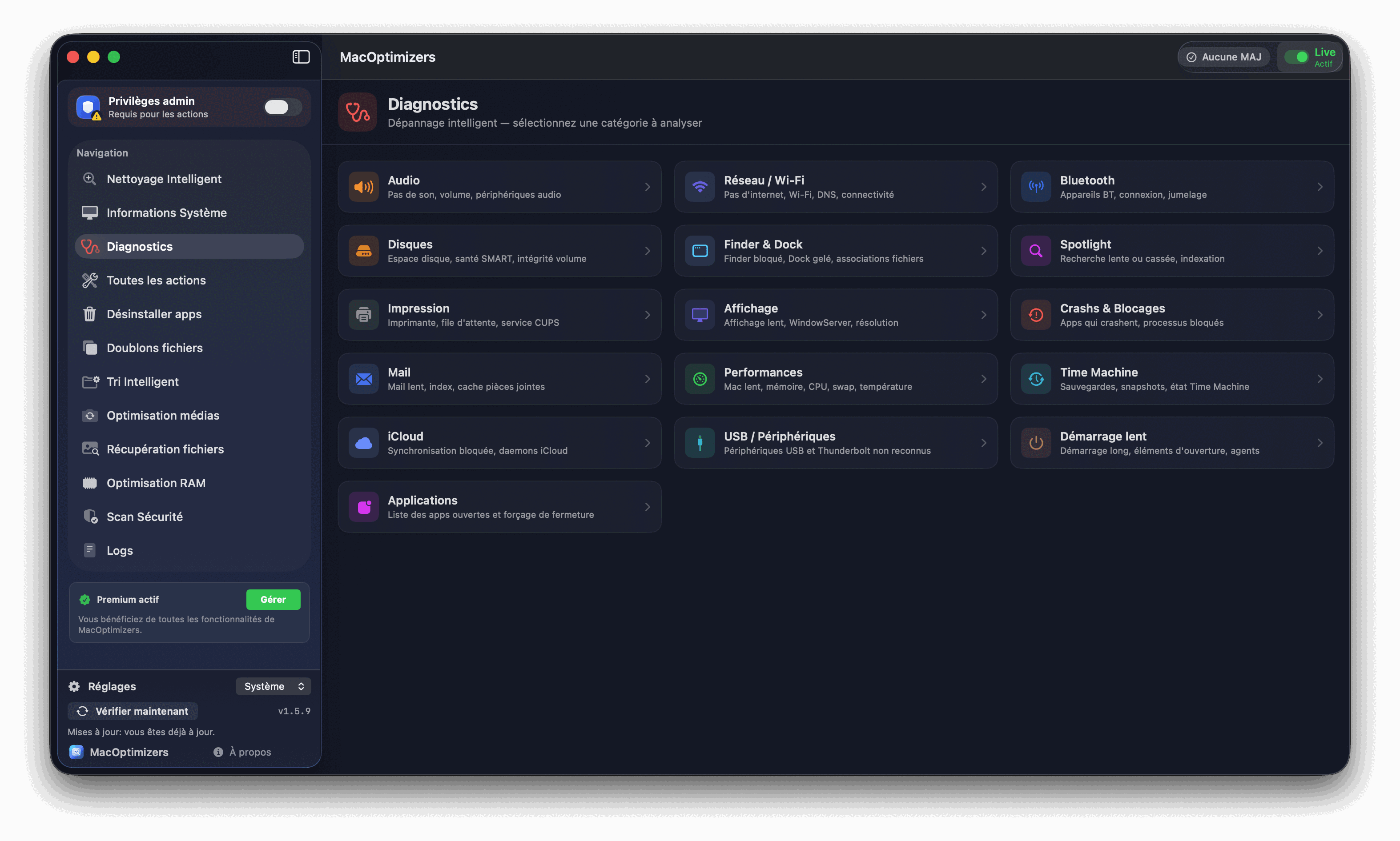Click Vérifier maintenant update button
The height and width of the screenshot is (841, 1400).
(x=133, y=711)
